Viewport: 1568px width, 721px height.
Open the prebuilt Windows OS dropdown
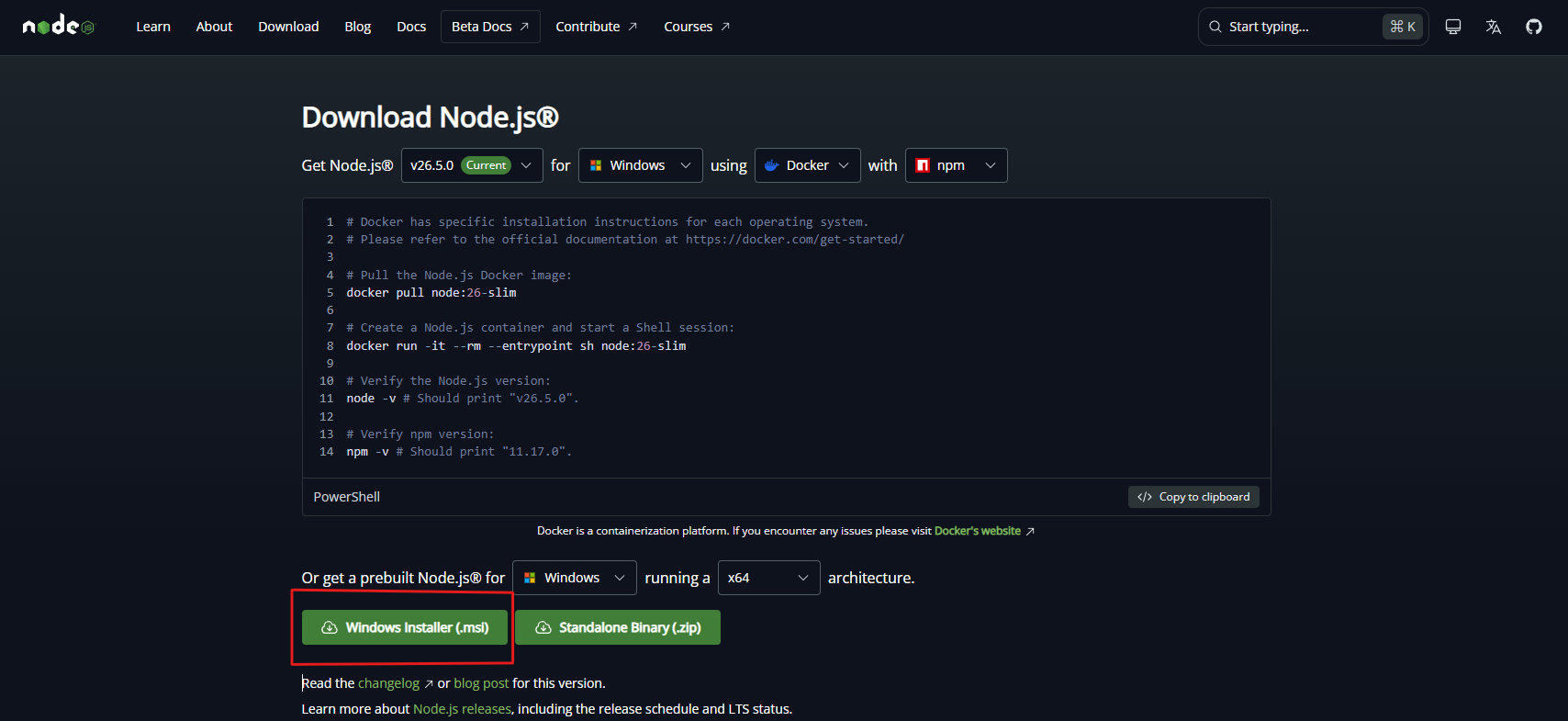(x=575, y=578)
